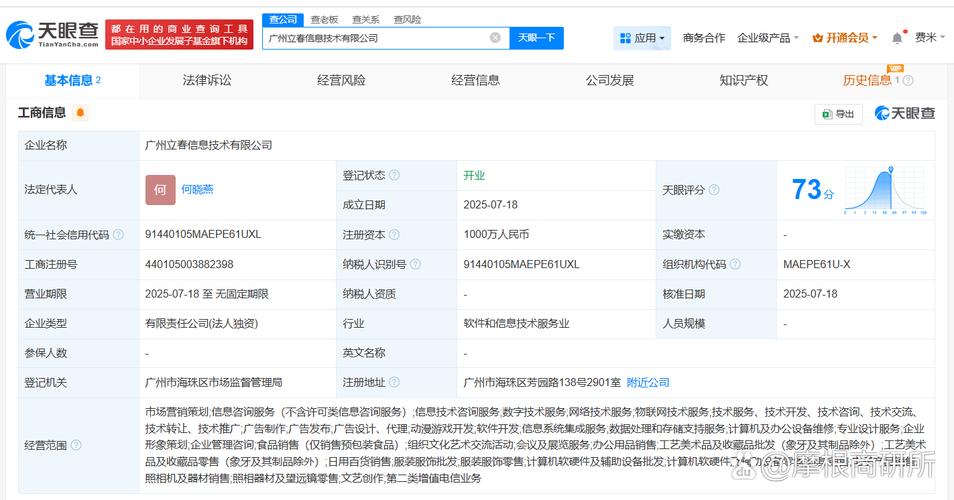The height and width of the screenshot is (500, 954).
Task: Open the 经营信息 tab
Action: (476, 80)
